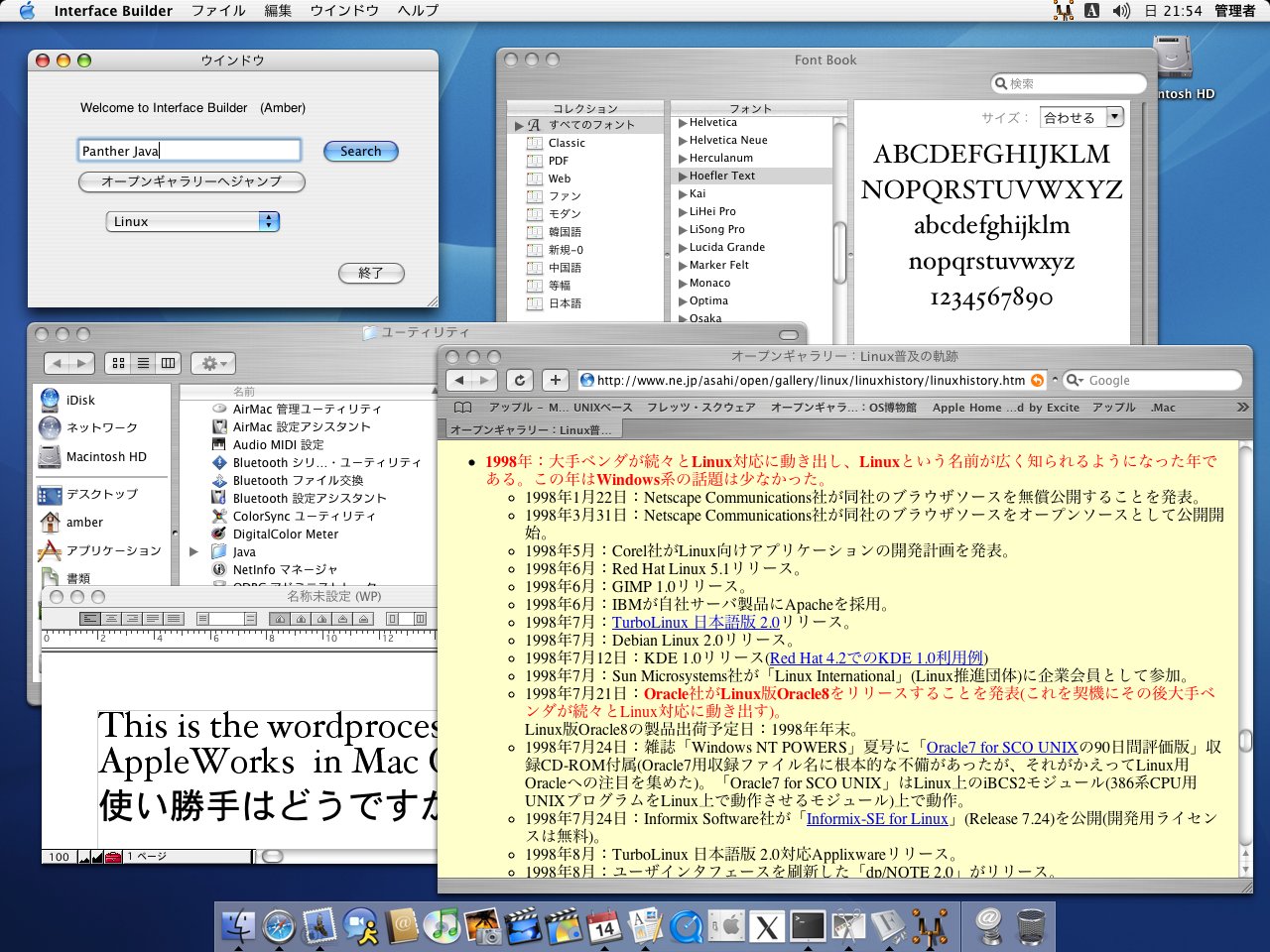Viewport: 1270px width, 952px height.
Task: Open Font Book size combo arrow
Action: tap(1115, 117)
